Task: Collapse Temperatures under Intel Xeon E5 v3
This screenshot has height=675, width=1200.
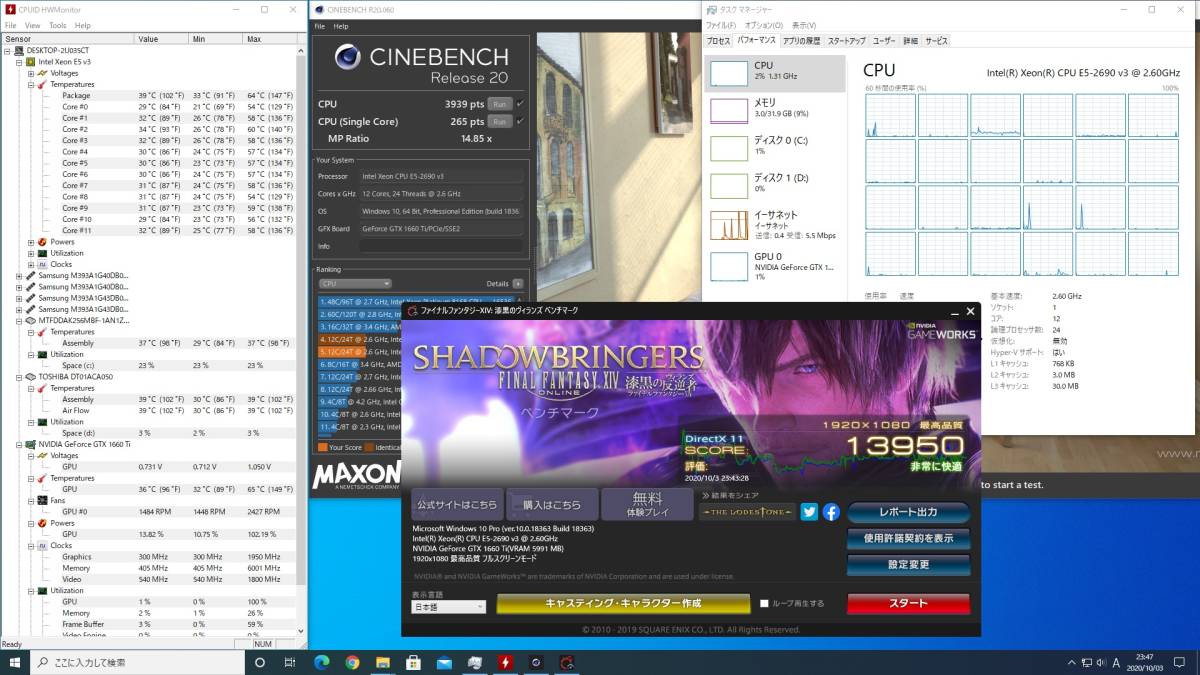Action: (30, 84)
